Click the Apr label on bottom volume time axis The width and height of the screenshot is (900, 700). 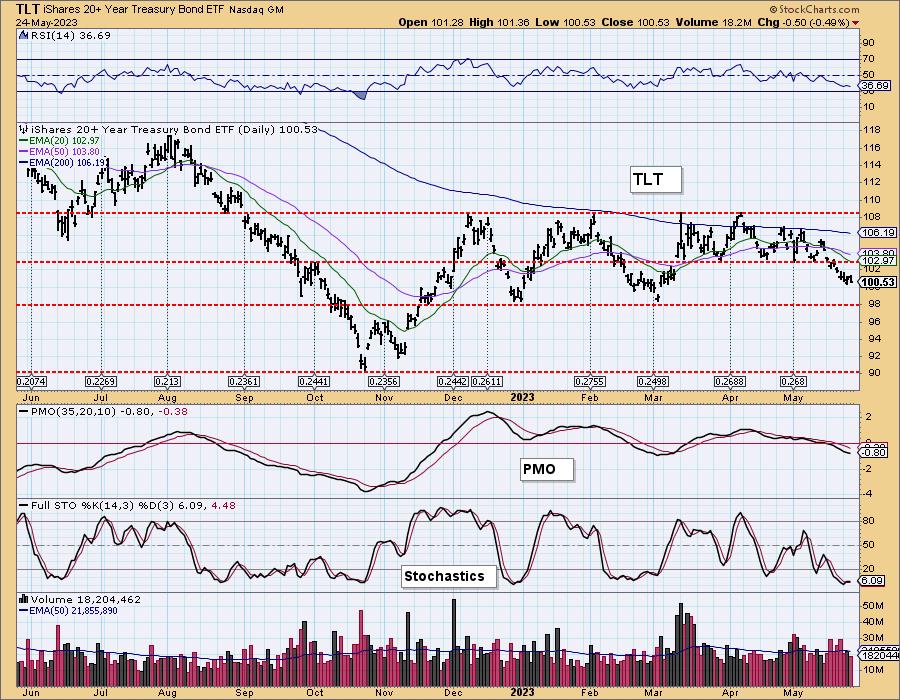tap(730, 693)
